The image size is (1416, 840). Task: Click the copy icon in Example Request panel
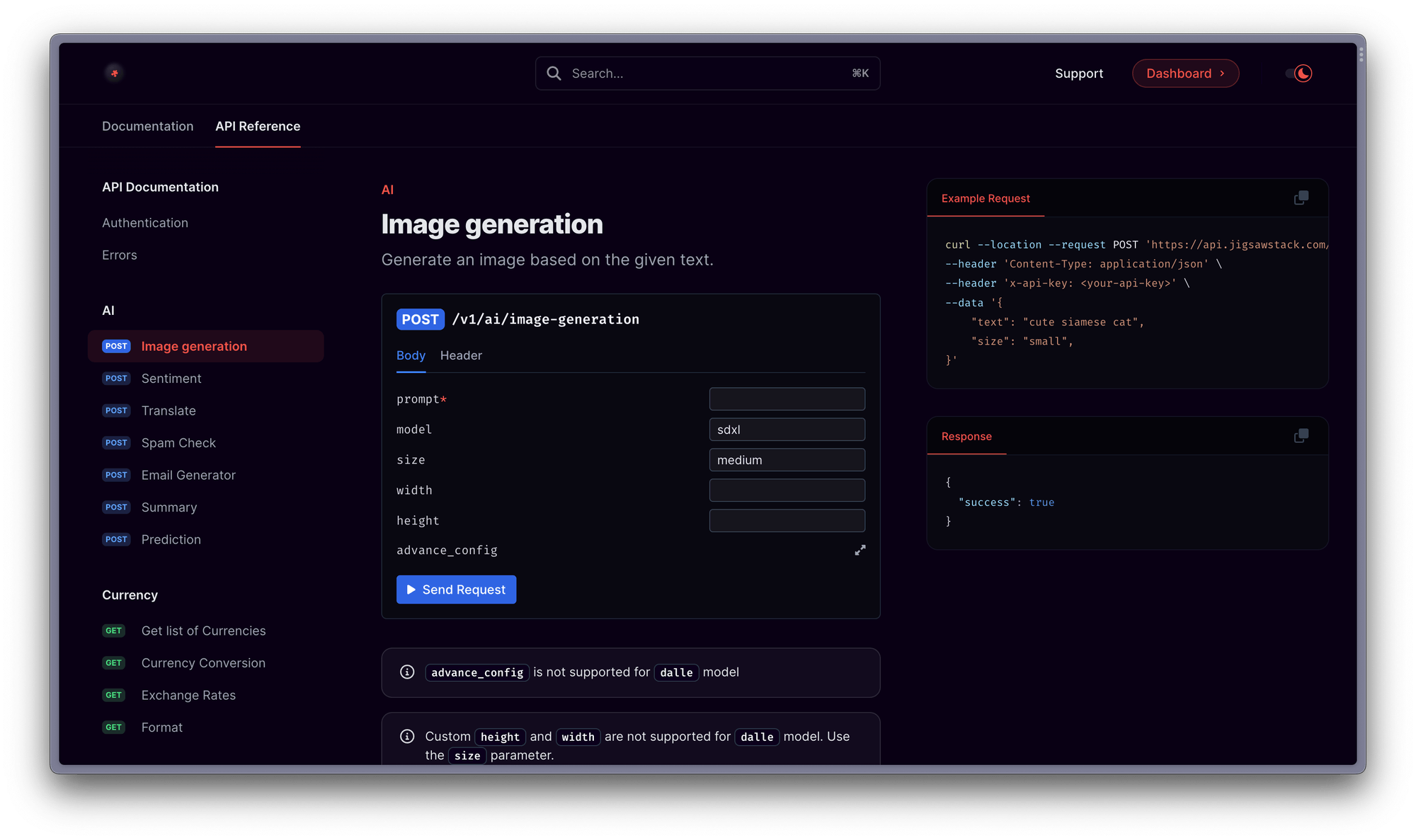pos(1302,197)
